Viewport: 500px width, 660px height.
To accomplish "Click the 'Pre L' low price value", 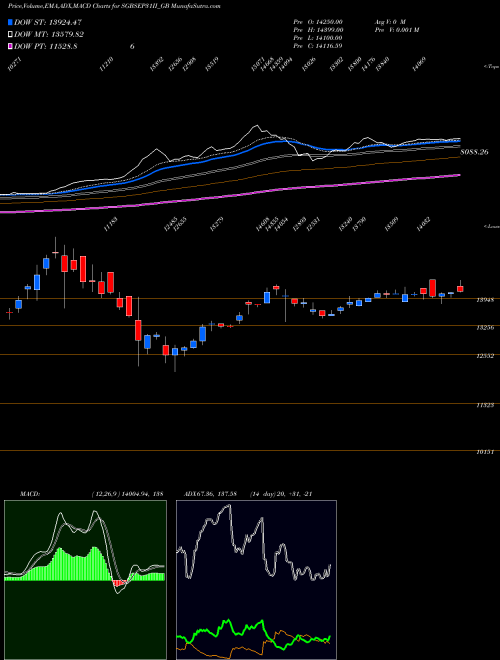I will pyautogui.click(x=319, y=38).
